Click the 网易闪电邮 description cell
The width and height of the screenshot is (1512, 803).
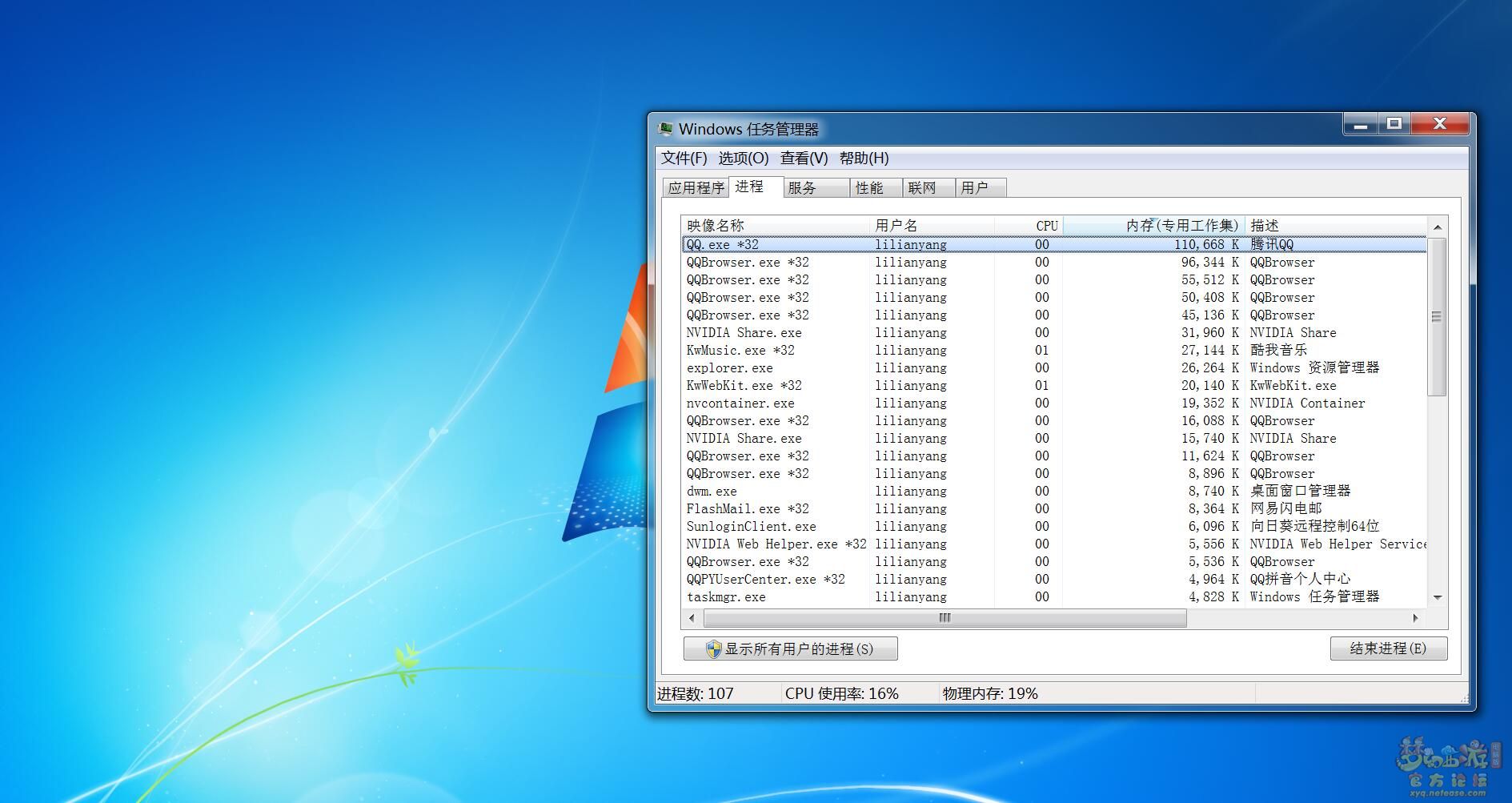[x=1285, y=509]
